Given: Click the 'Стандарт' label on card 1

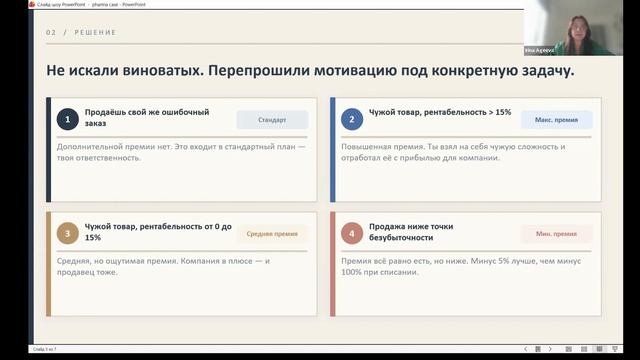Looking at the screenshot, I should (x=272, y=120).
